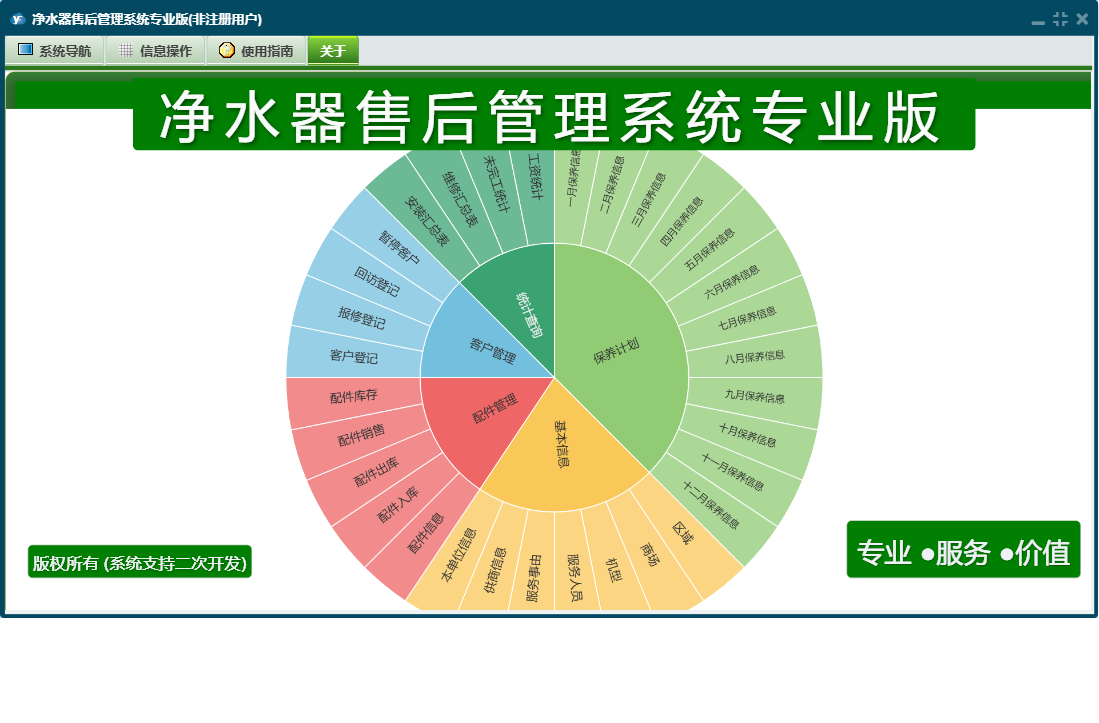
Task: Click the 系统导航 tab monitor icon
Action: click(26, 50)
